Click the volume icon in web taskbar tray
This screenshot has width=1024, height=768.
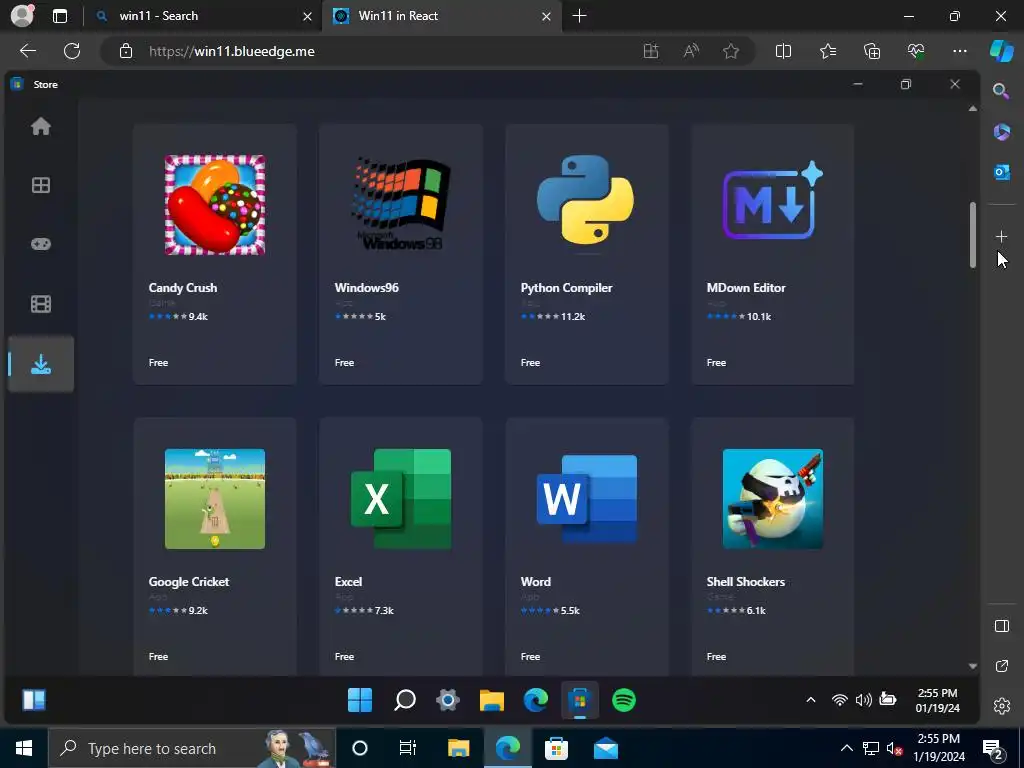(863, 700)
